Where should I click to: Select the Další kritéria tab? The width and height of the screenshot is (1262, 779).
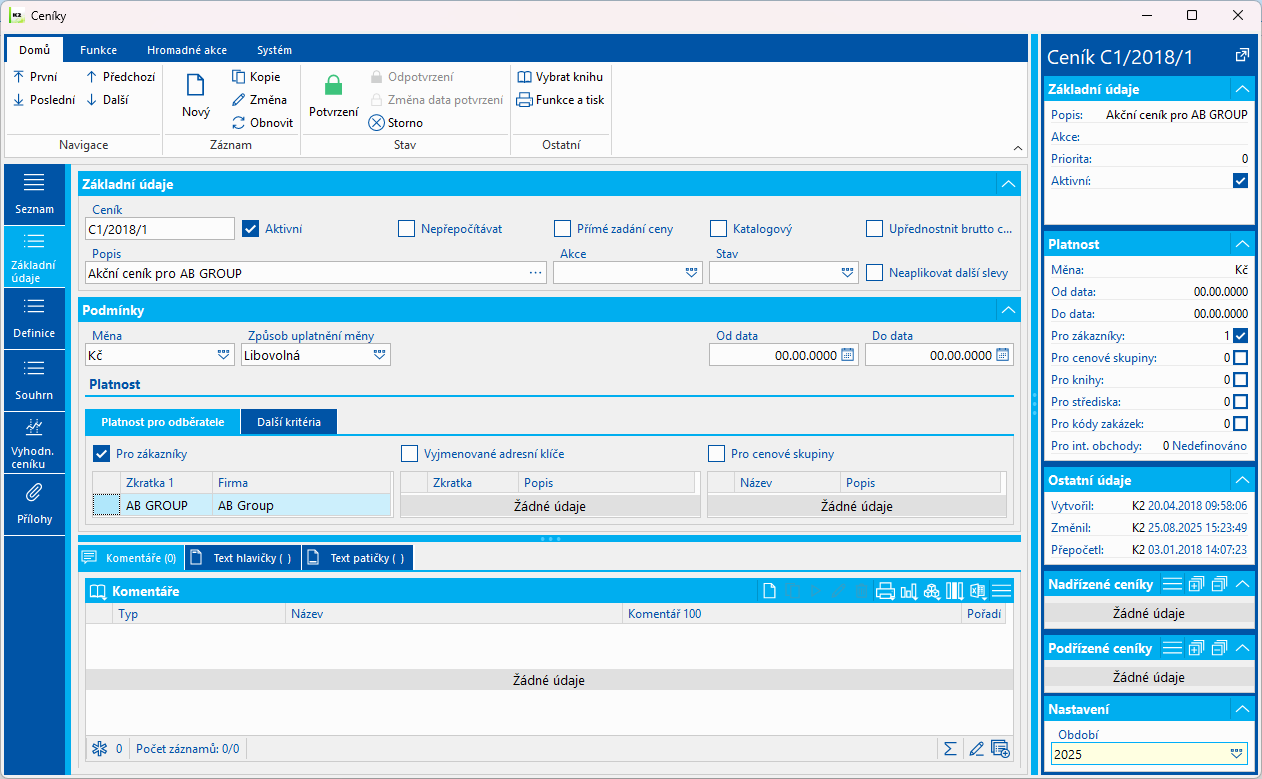coord(289,422)
